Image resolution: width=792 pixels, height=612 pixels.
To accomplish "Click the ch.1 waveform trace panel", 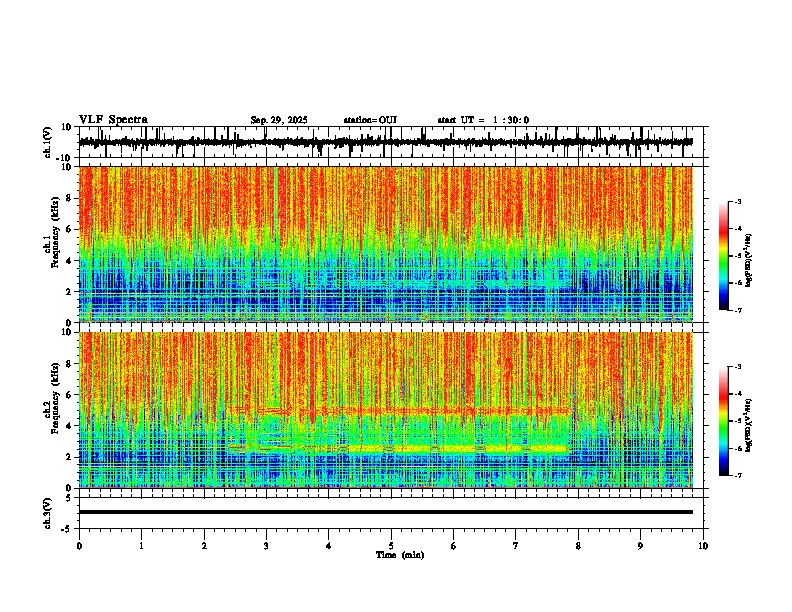I will [391, 142].
